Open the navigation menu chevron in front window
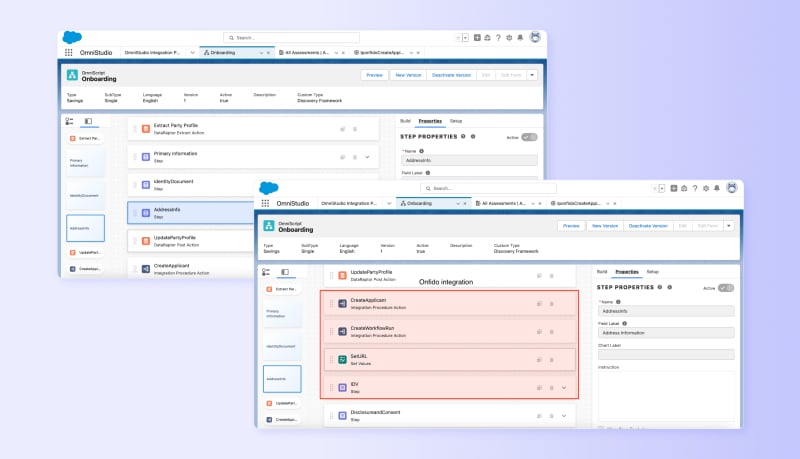 (x=389, y=203)
